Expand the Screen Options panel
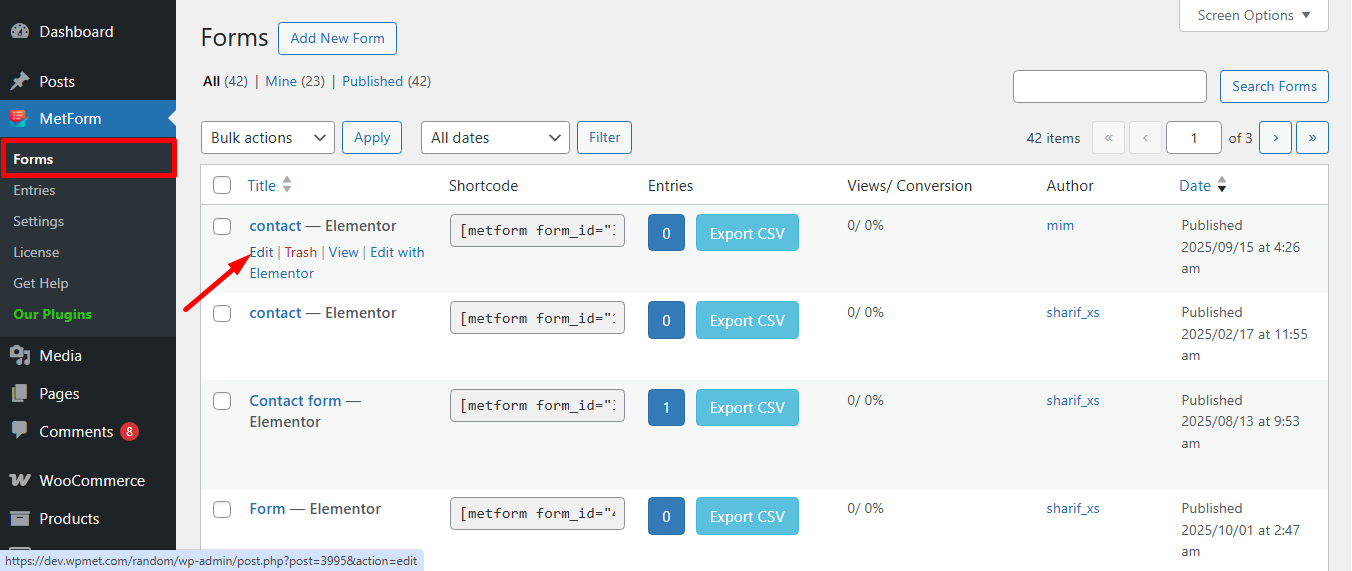This screenshot has height=571, width=1352. 1254,15
